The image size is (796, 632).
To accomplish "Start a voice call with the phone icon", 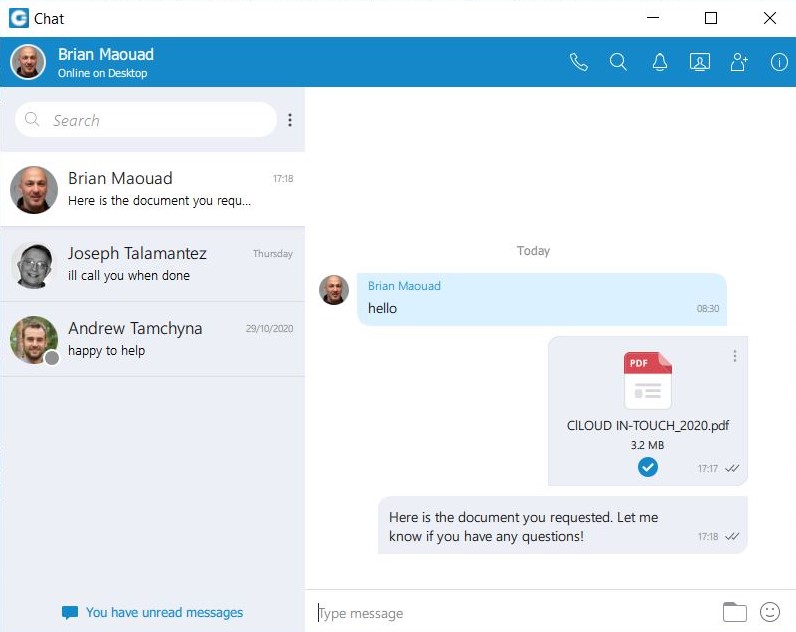I will pyautogui.click(x=578, y=62).
